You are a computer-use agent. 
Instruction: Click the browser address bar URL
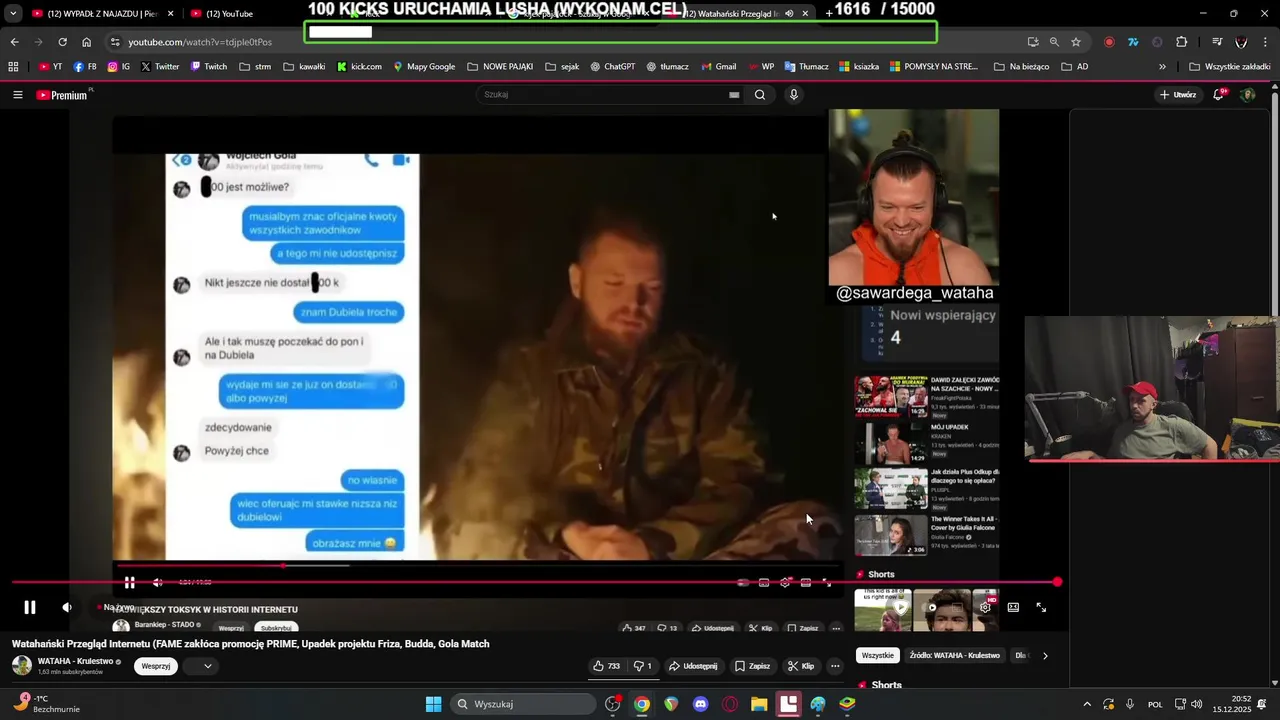pyautogui.click(x=200, y=42)
